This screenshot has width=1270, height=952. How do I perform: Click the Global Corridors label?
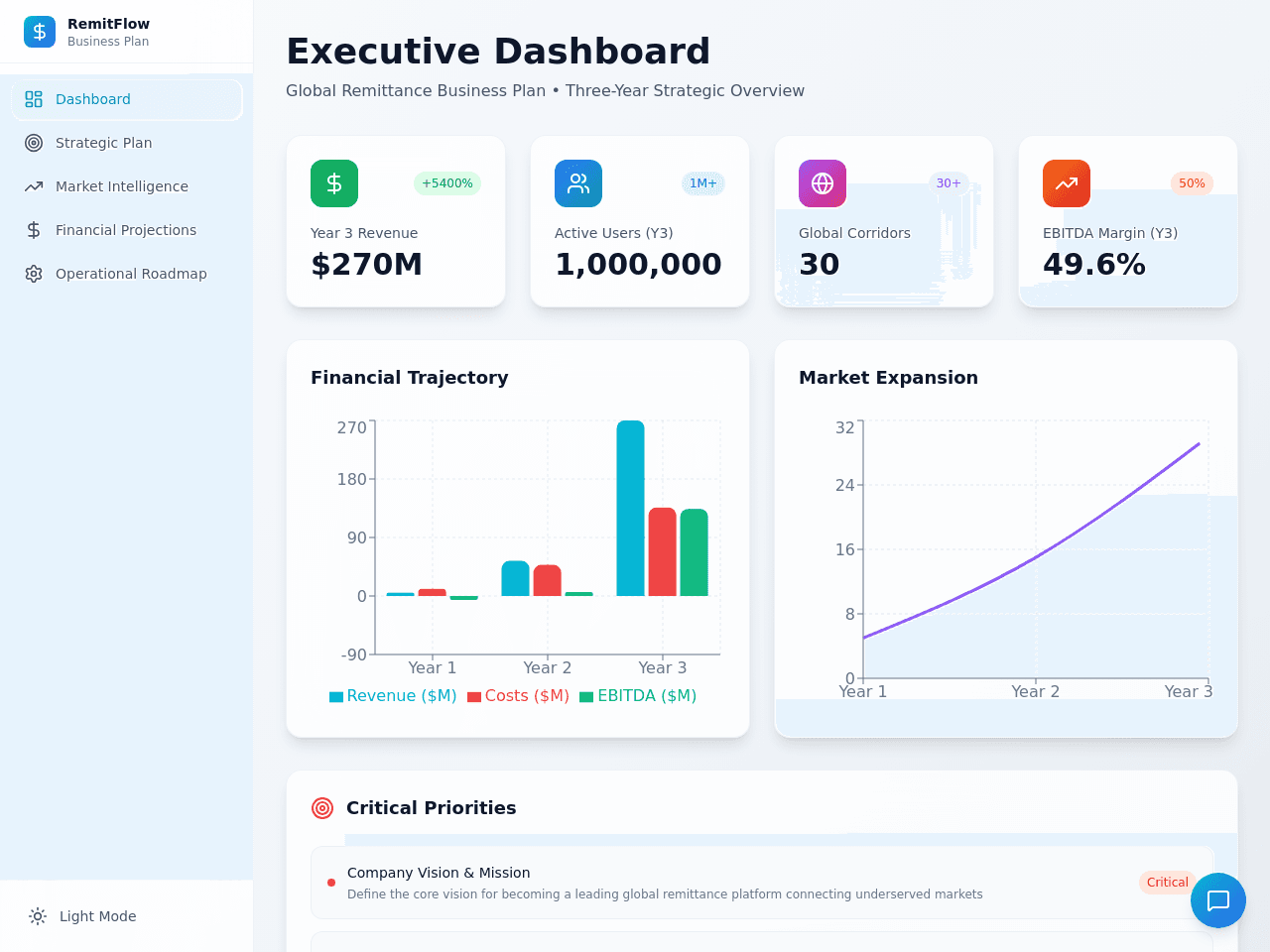[854, 233]
